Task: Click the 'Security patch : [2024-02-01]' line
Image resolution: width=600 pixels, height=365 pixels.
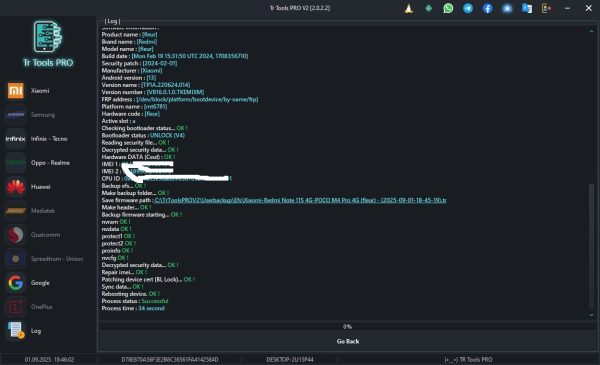Action: [139, 63]
